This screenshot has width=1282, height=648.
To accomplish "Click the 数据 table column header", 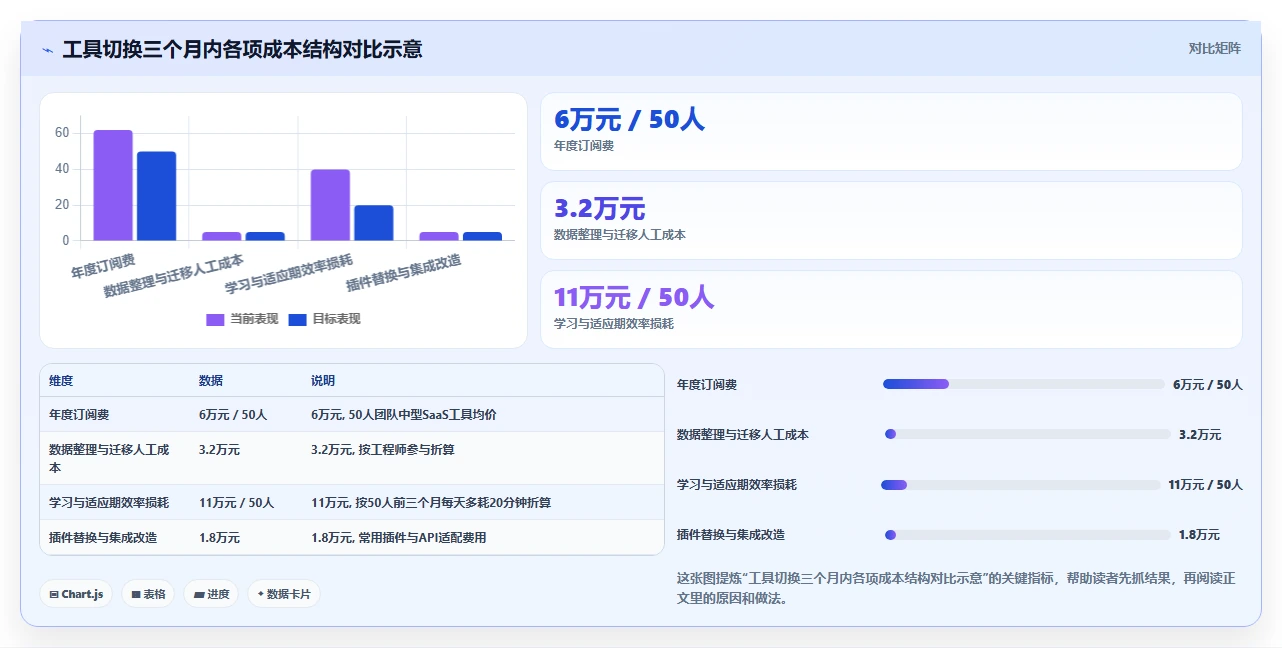I will [211, 381].
